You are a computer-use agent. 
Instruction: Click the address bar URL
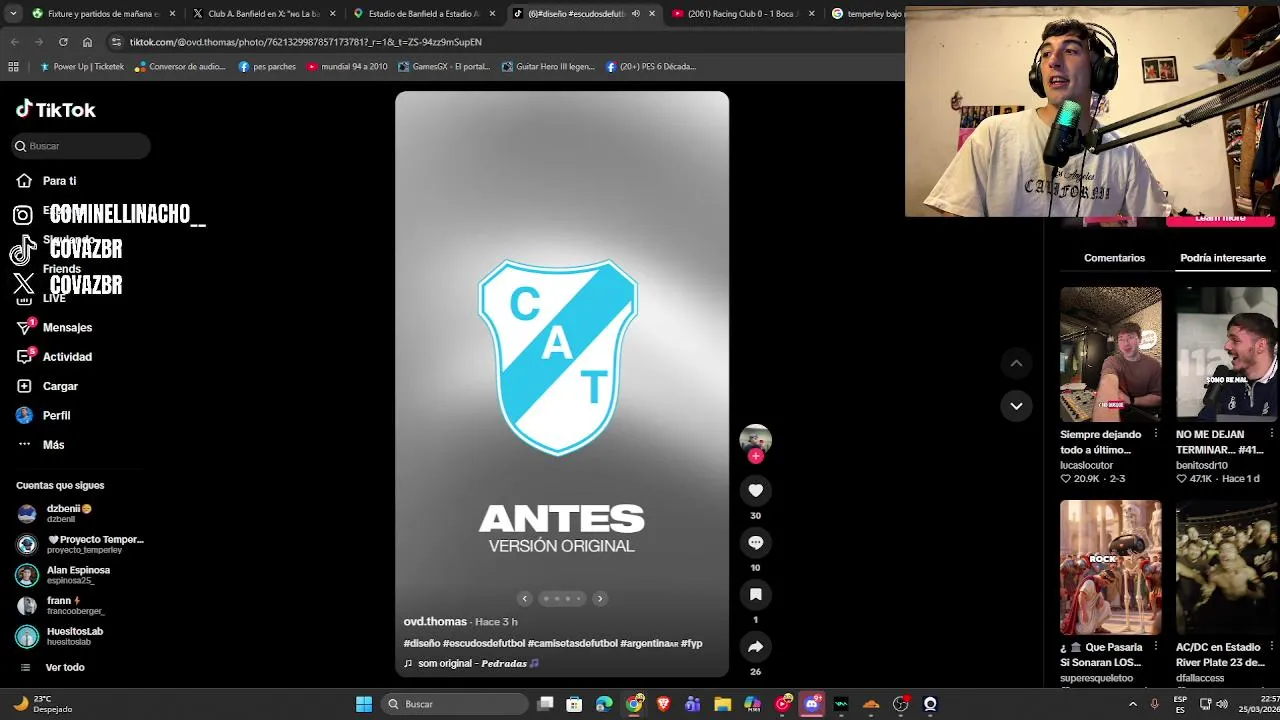[x=306, y=42]
